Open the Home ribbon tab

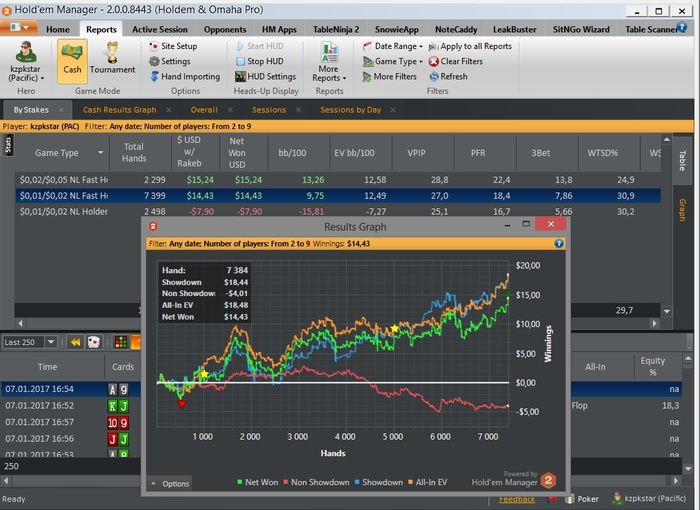[x=58, y=29]
